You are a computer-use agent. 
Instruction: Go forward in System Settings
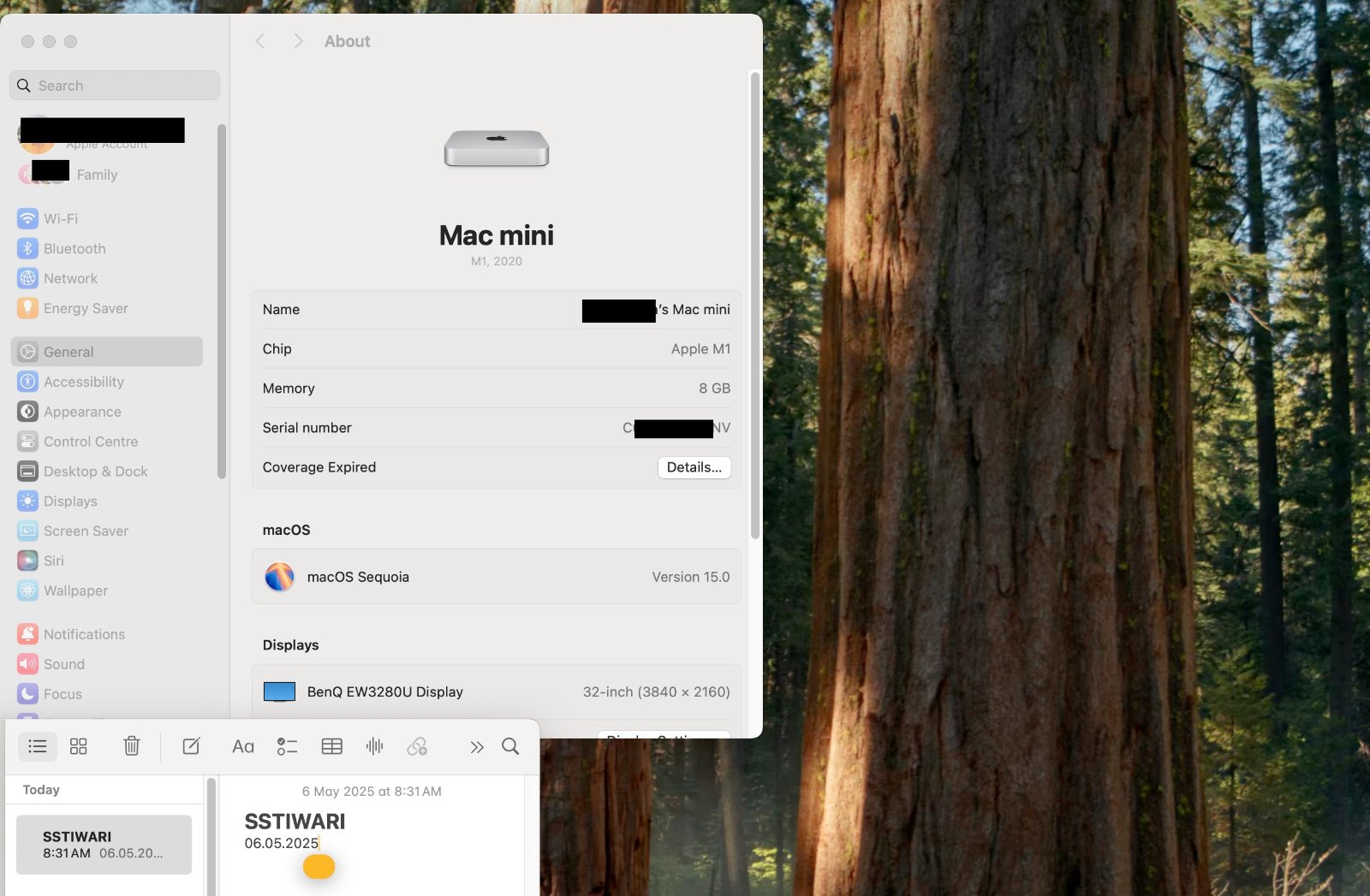298,41
